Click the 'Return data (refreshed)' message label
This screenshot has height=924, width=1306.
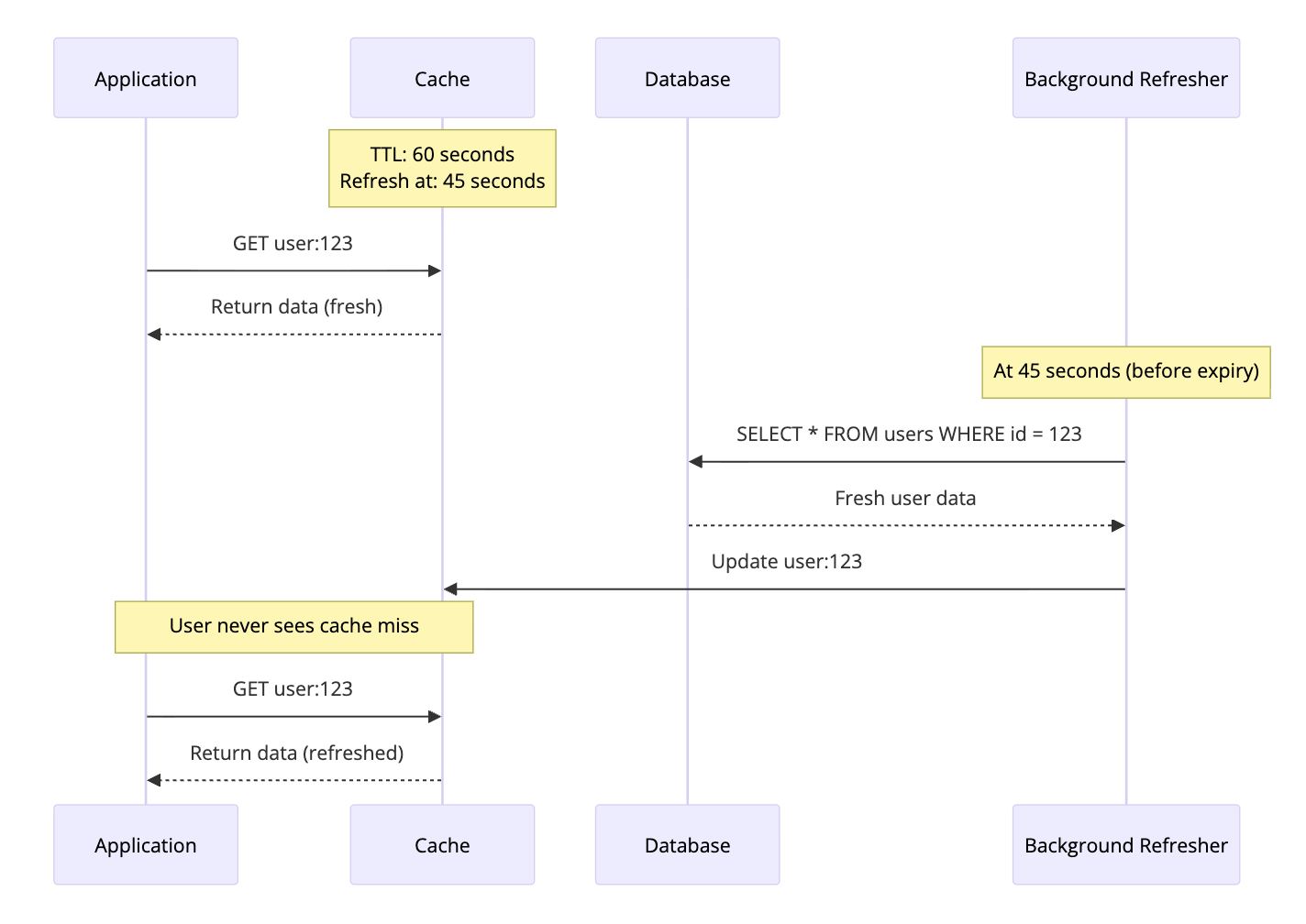tap(296, 753)
